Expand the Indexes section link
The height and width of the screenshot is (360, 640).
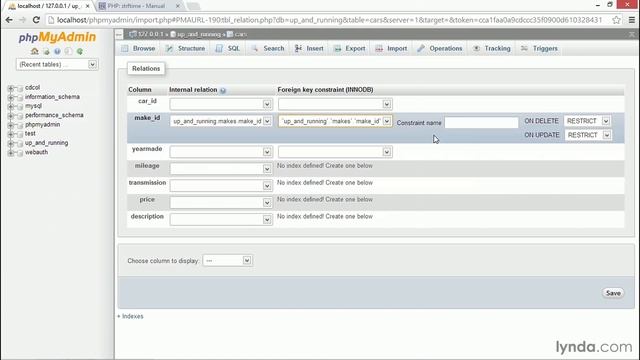click(131, 316)
